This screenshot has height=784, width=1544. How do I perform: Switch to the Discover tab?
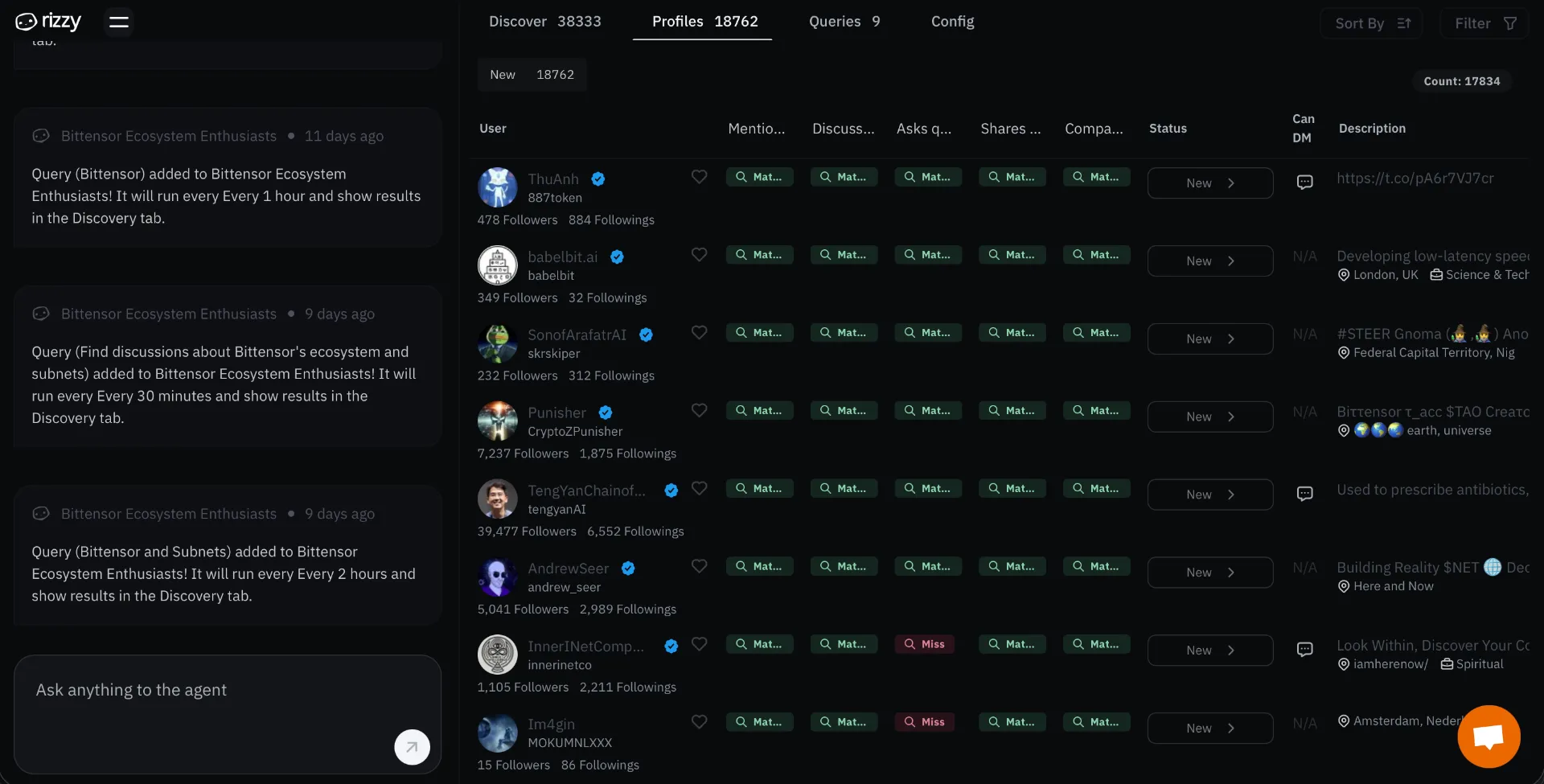tap(544, 22)
